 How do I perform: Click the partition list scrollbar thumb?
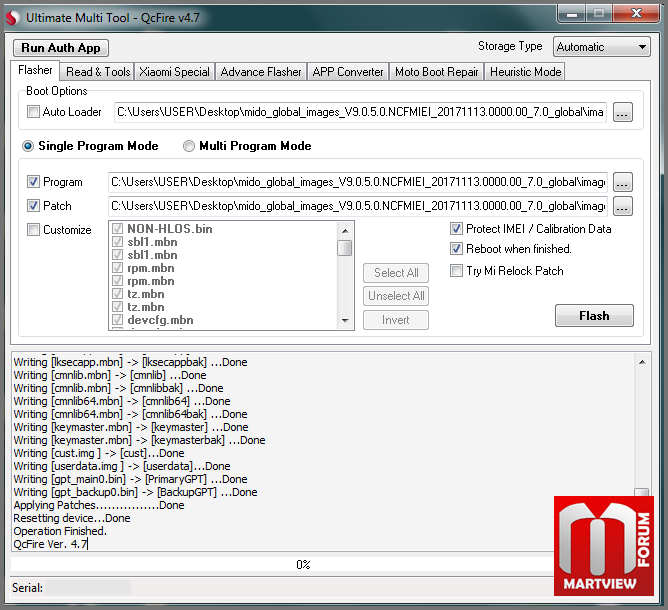[345, 248]
